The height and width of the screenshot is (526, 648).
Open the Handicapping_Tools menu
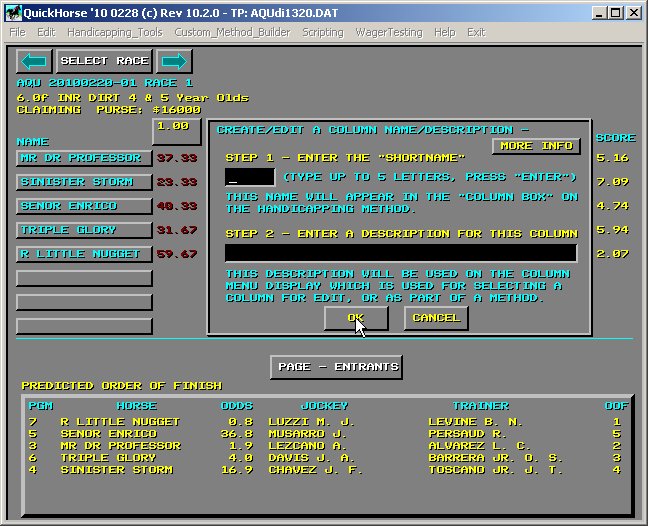pos(115,32)
